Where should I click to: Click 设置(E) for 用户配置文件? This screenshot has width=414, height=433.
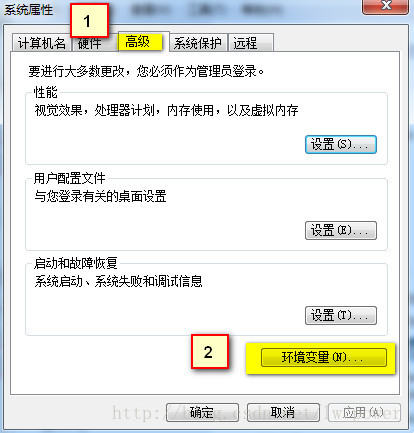click(341, 230)
